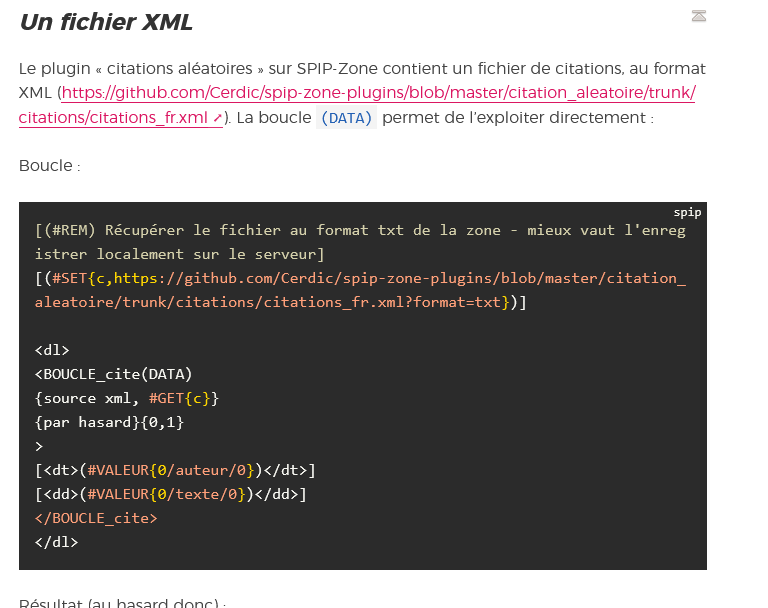Click the #SET{c,https://github.com... line
Screen dimensions: 768x608
[x=360, y=278]
